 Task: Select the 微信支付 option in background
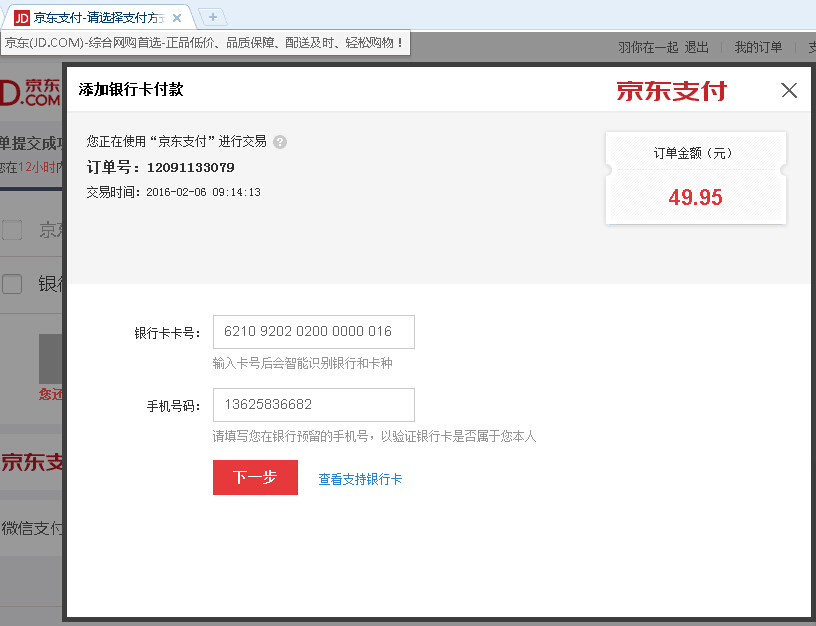31,528
